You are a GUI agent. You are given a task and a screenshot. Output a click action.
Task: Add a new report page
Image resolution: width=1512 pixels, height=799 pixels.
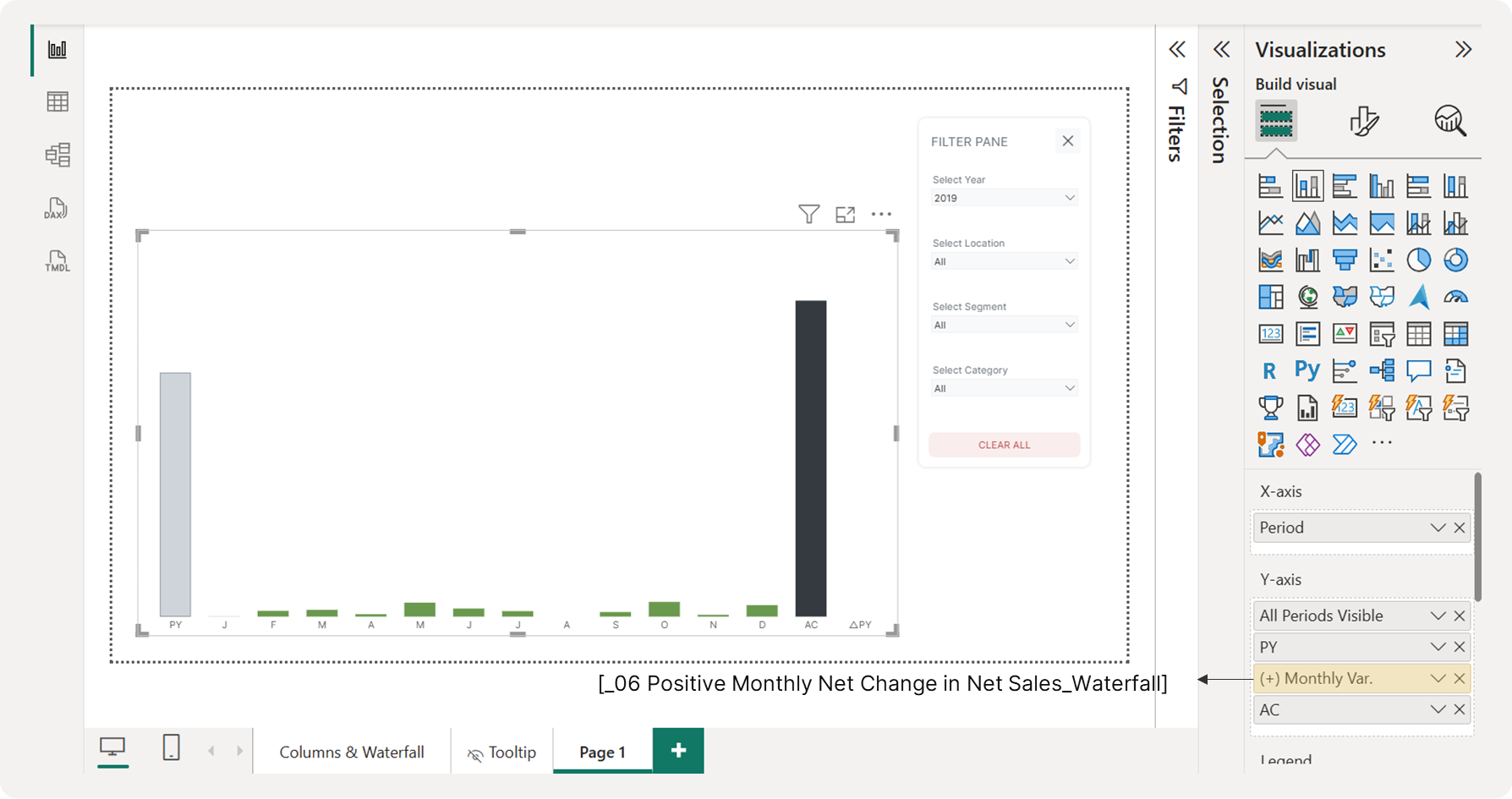point(678,750)
